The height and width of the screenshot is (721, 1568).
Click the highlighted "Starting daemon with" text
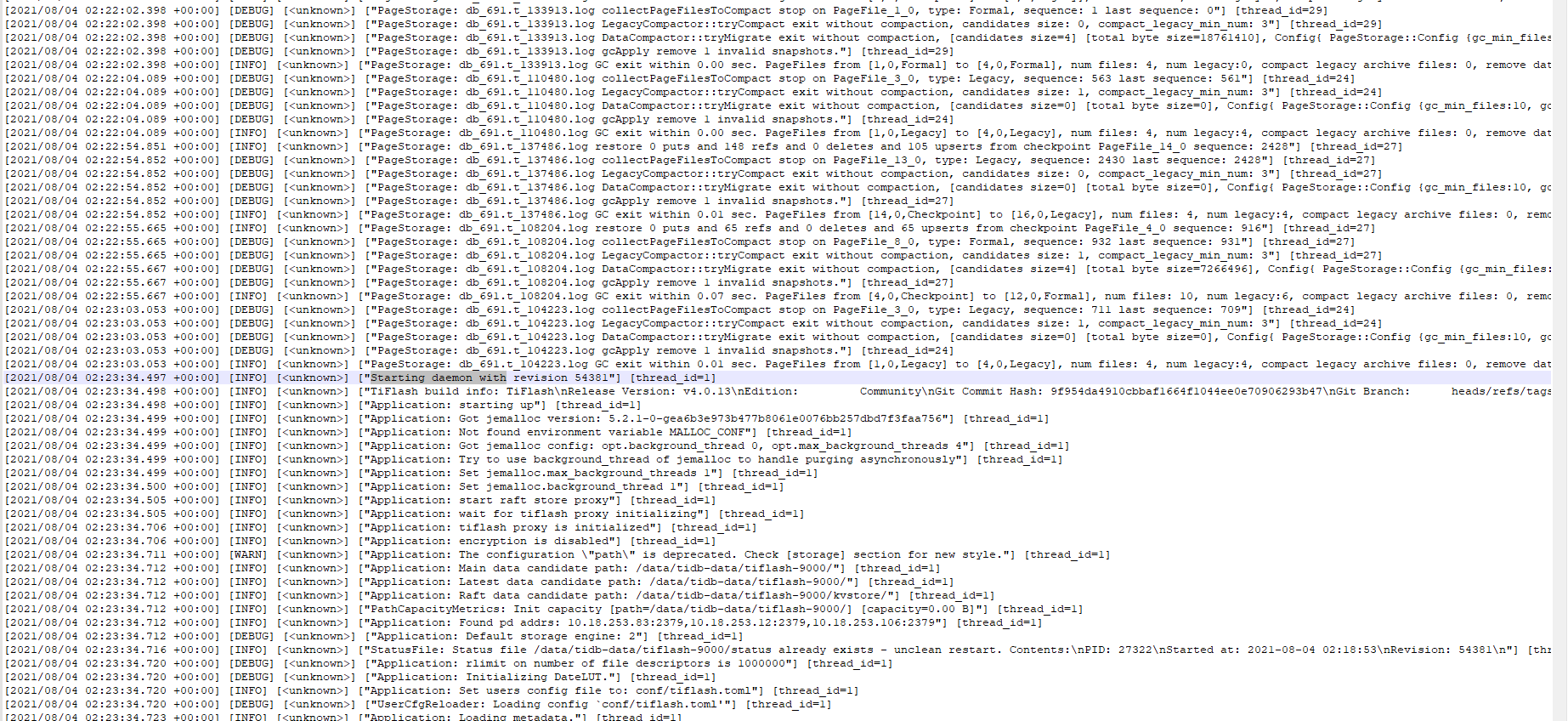438,378
